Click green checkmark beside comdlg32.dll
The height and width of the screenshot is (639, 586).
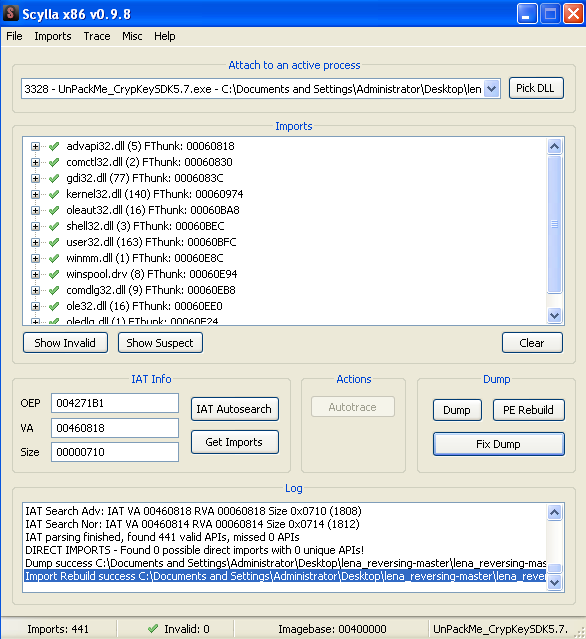[54, 290]
